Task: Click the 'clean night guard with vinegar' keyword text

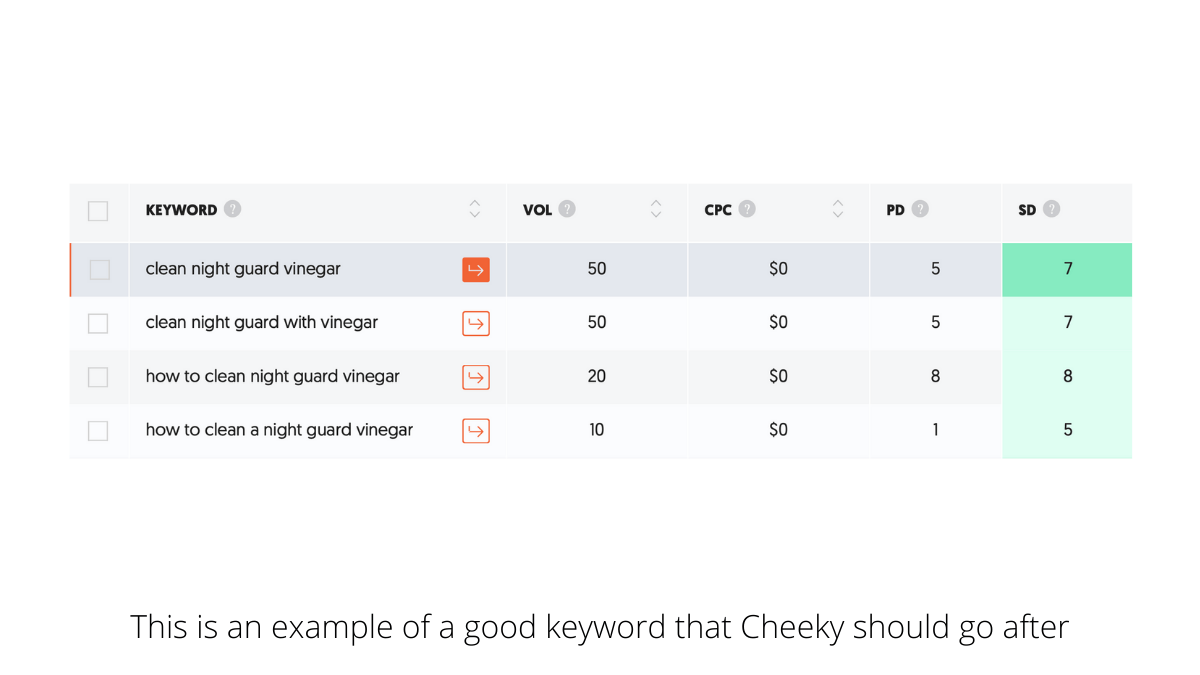Action: (x=262, y=323)
